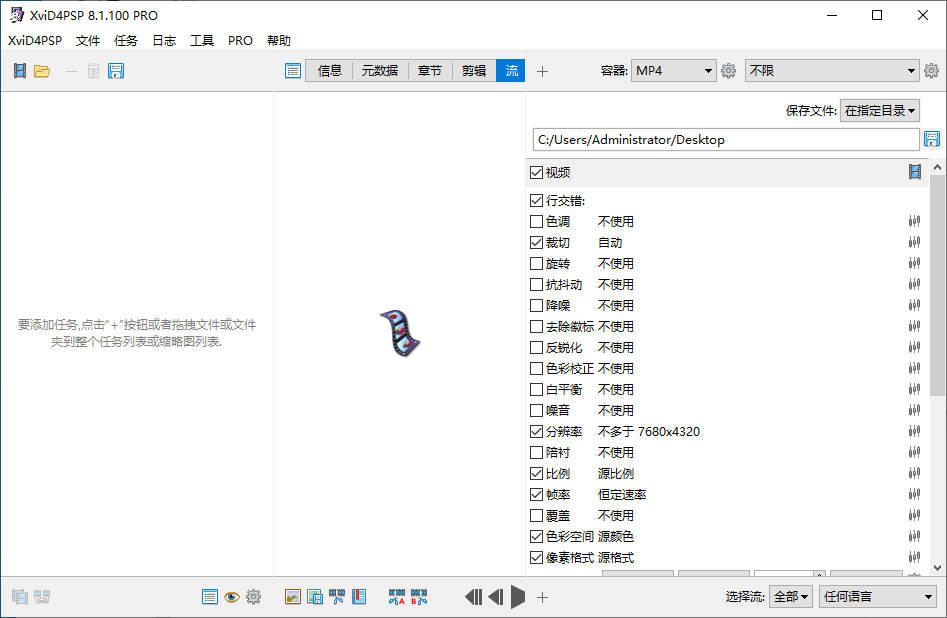Click the 源比例 aspect ratio value

click(x=616, y=474)
